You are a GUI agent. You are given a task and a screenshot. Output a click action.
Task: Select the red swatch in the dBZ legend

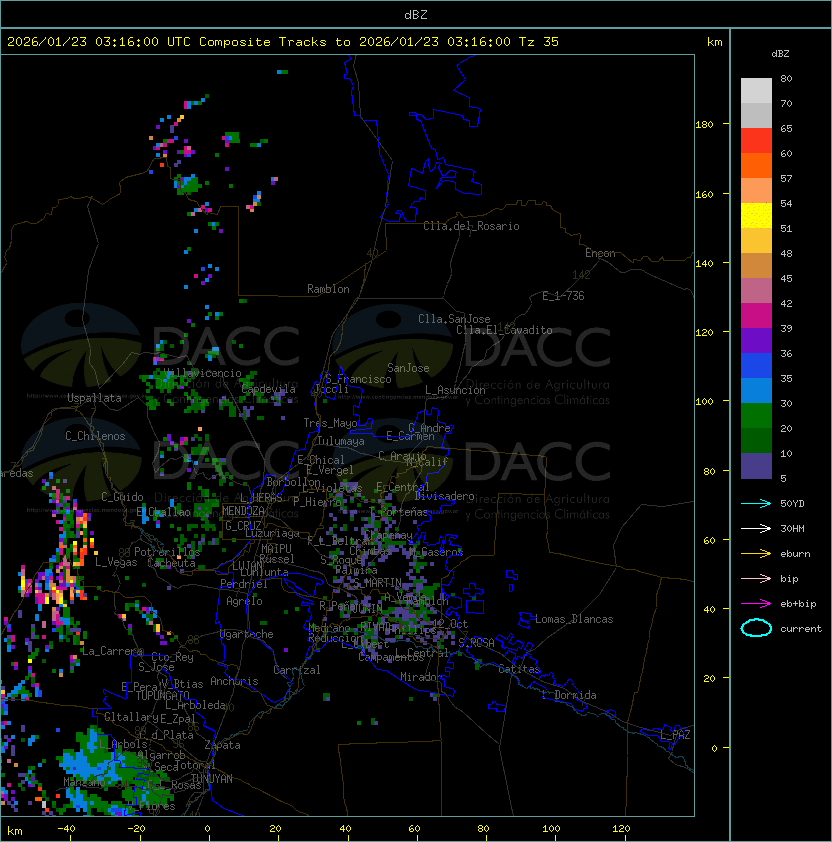point(756,141)
